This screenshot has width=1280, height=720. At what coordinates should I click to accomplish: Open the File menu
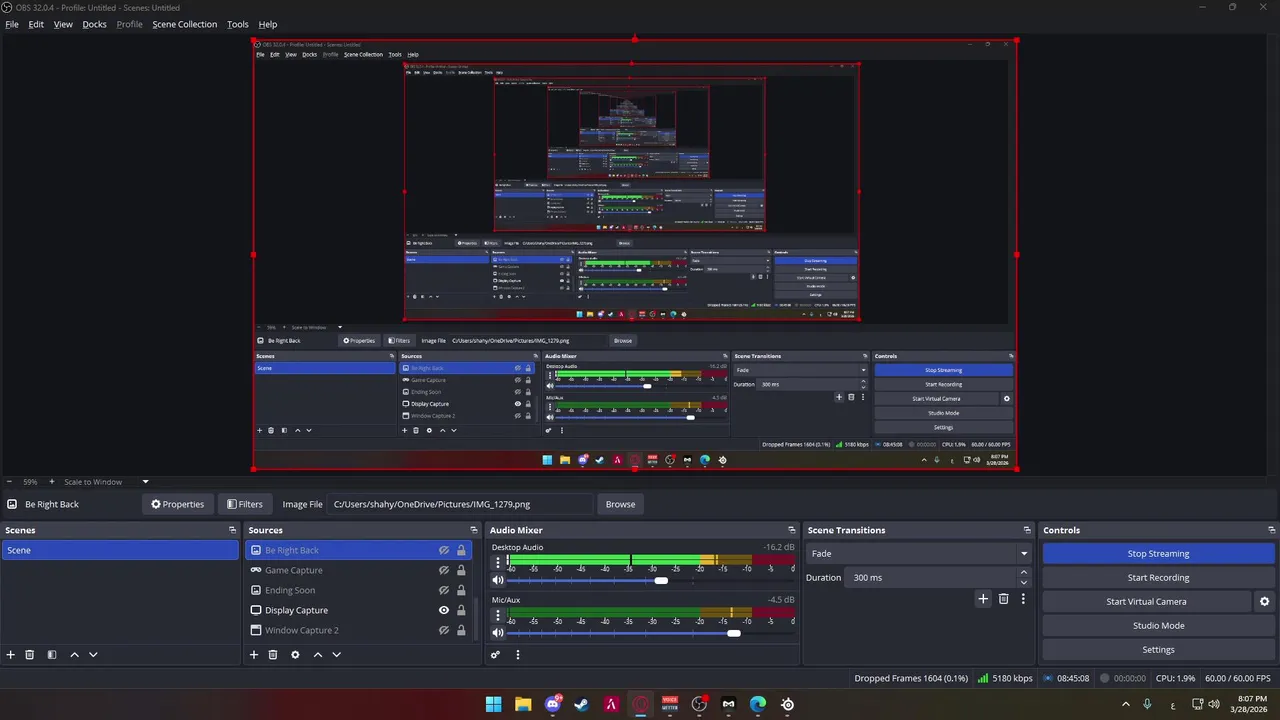(x=12, y=24)
